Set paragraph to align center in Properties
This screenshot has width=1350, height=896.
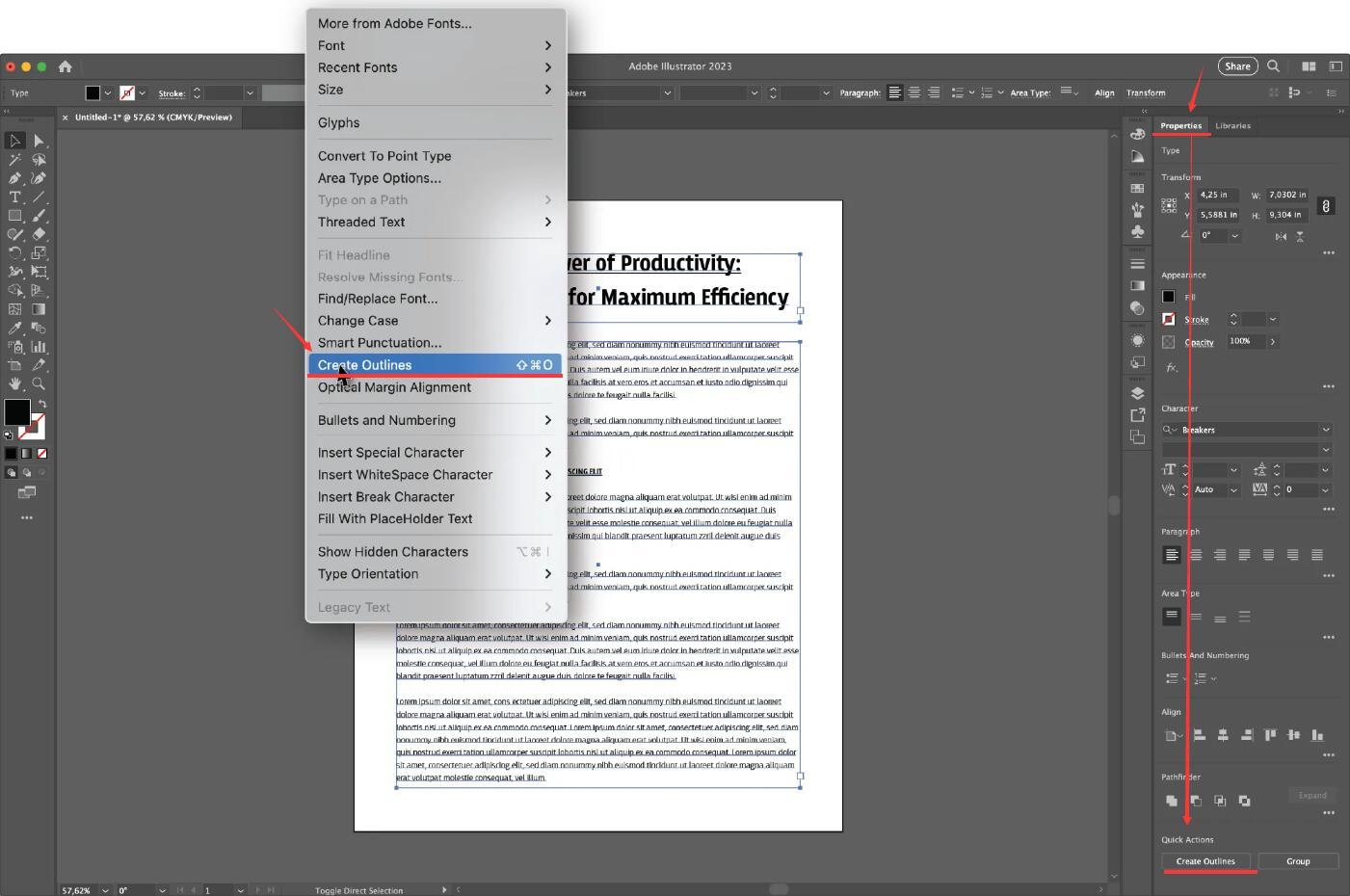pyautogui.click(x=1196, y=555)
